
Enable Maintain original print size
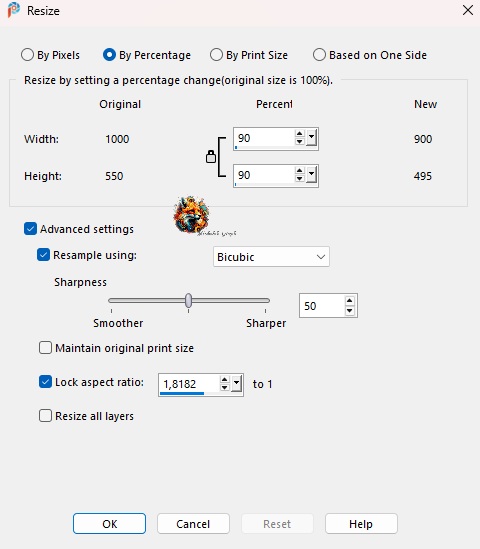tap(45, 348)
